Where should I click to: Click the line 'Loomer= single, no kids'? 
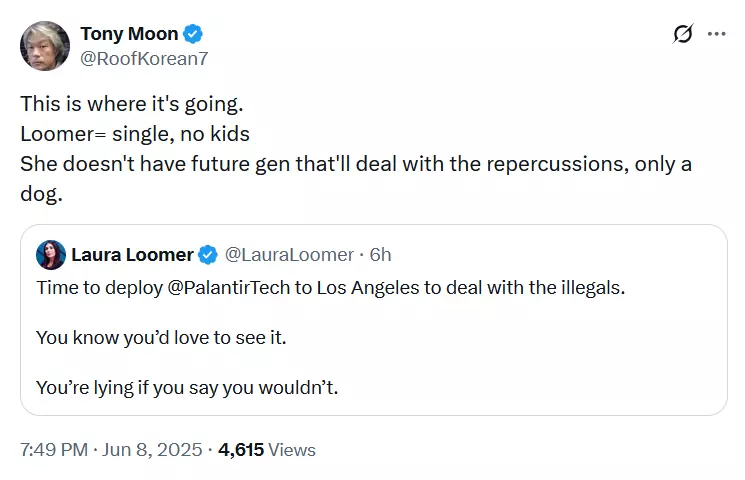135,134
